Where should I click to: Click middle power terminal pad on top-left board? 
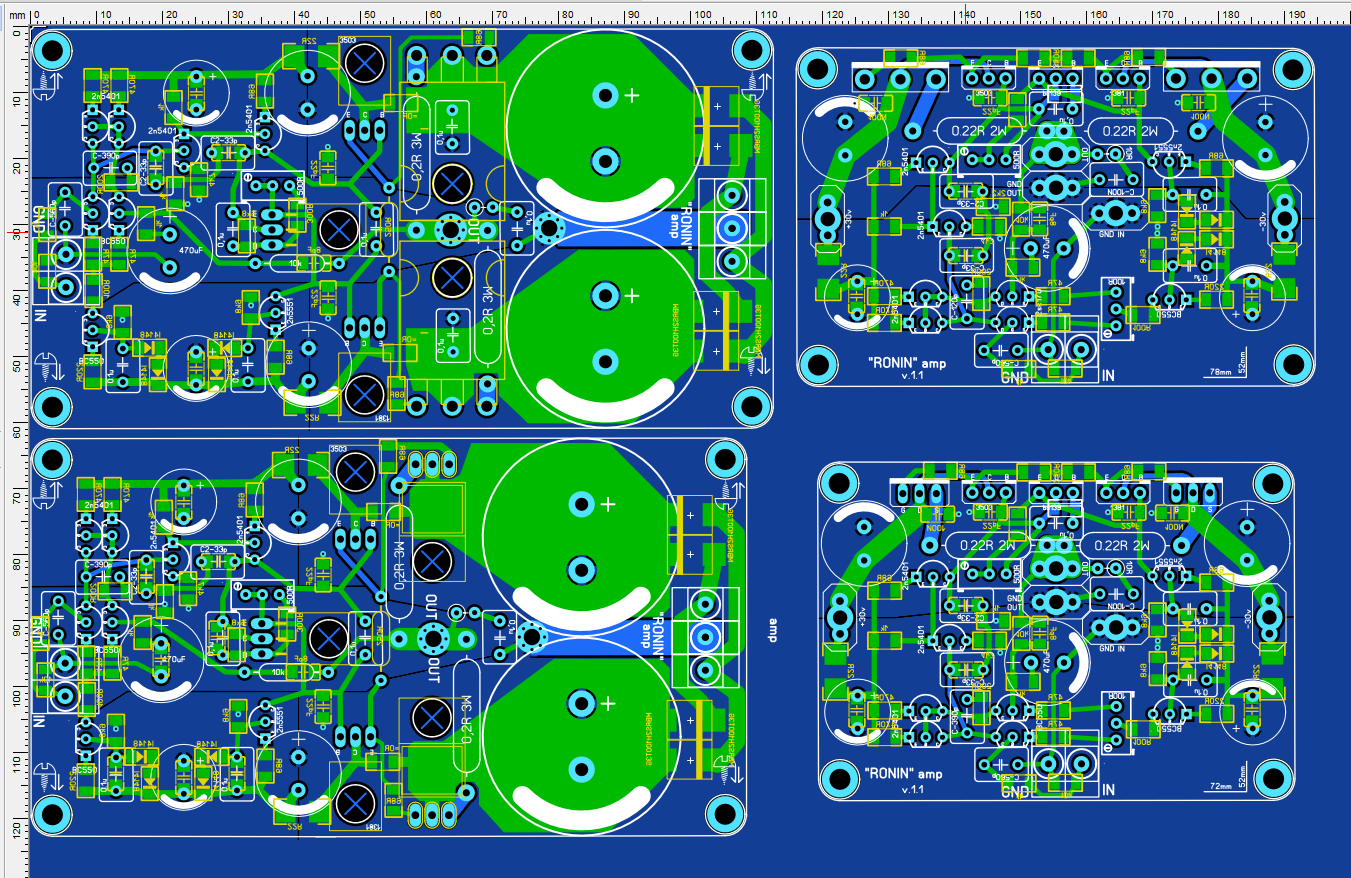coord(731,227)
